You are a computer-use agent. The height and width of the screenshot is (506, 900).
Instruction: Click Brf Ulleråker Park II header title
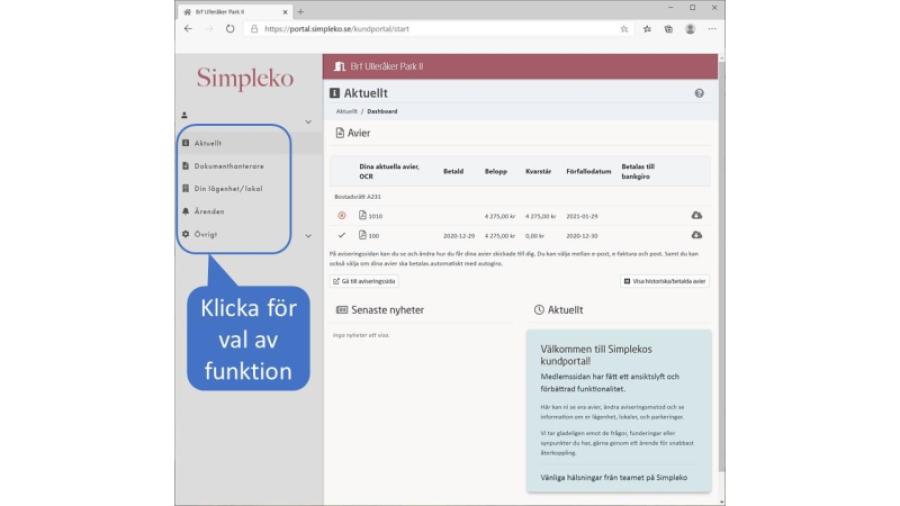[387, 67]
